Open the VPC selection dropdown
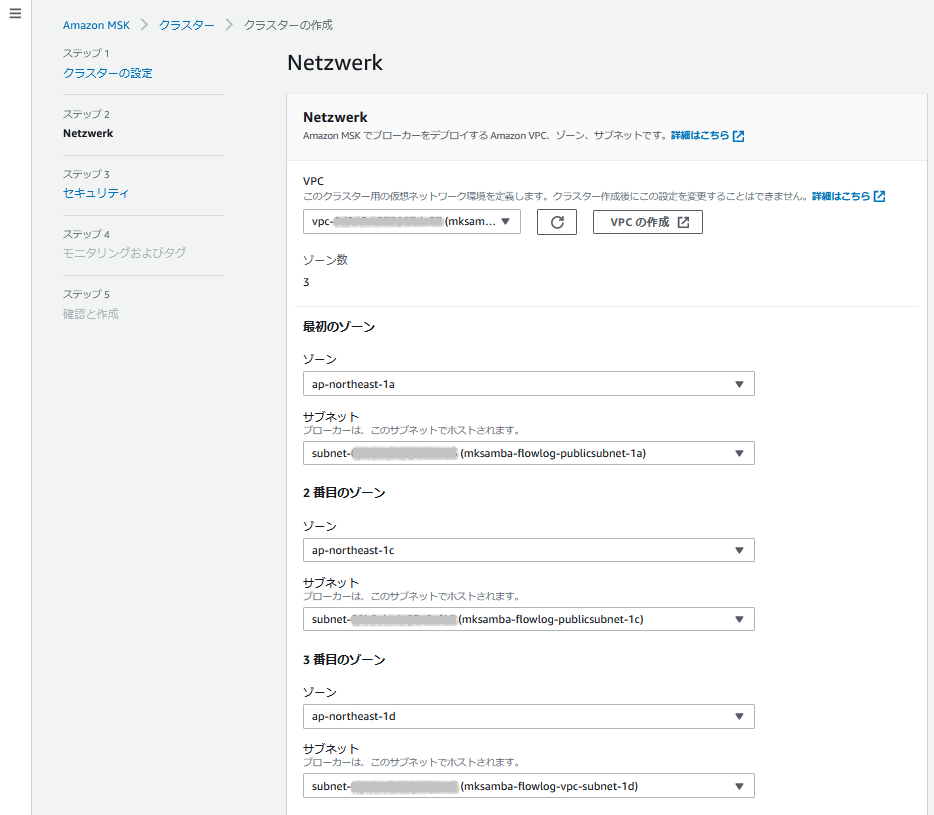Viewport: 934px width, 815px height. click(412, 222)
